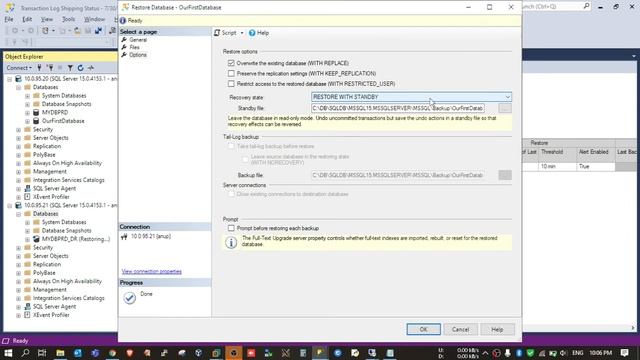This screenshot has width=640, height=360.
Task: Select SQL Server Agent icon under 10.0.95.21
Action: tap(27, 307)
